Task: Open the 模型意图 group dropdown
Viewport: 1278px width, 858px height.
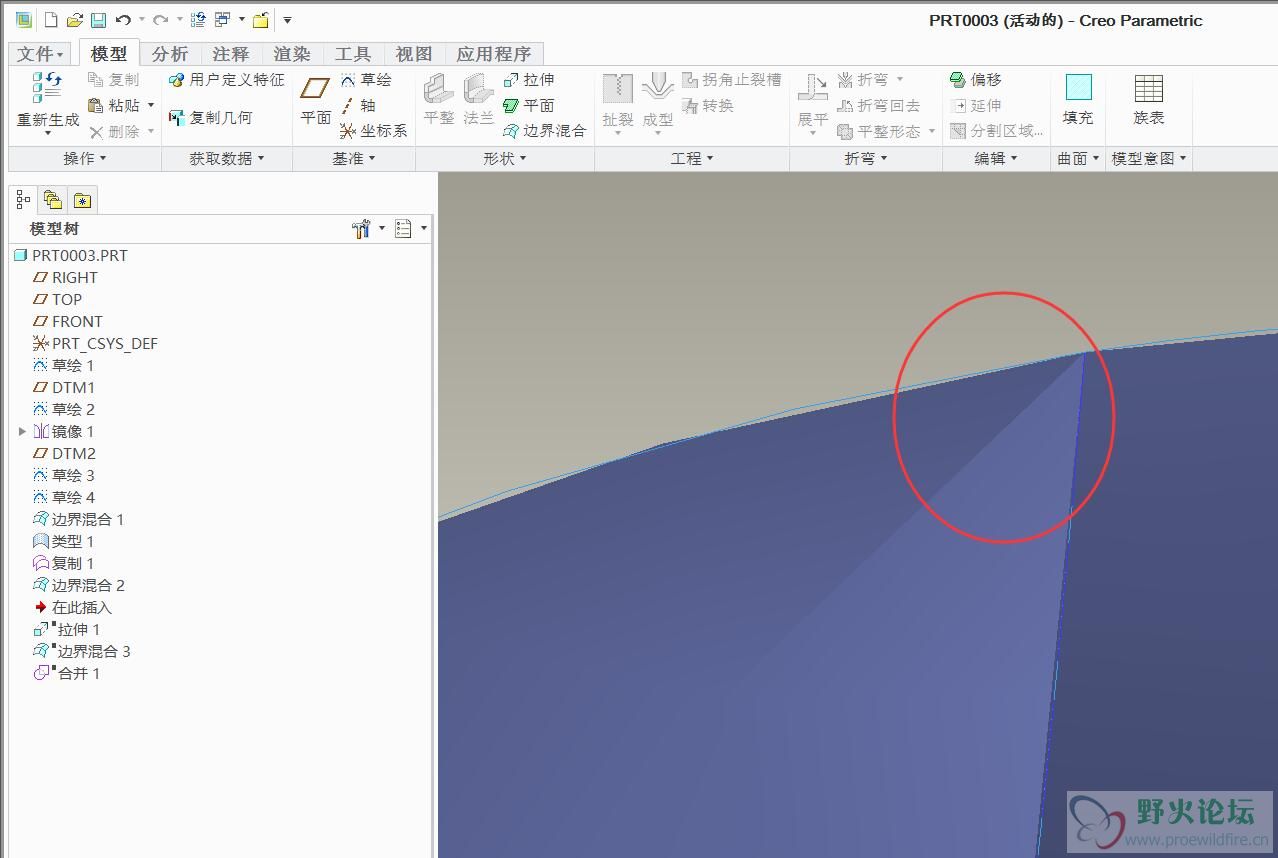Action: [x=1150, y=158]
